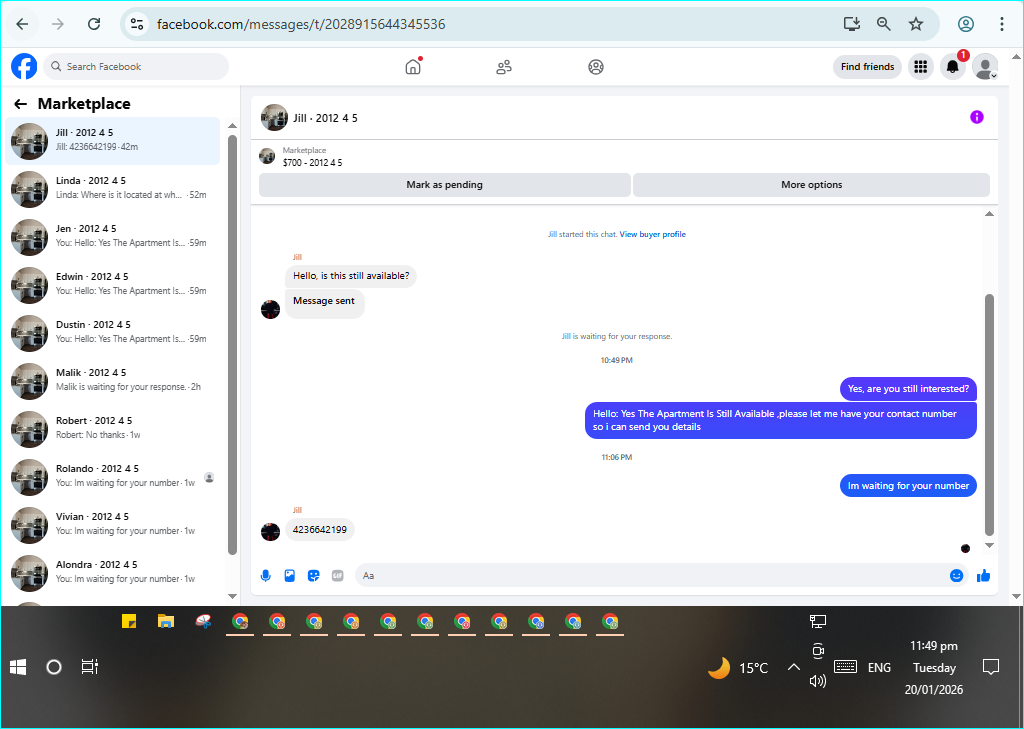View site information icon in address bar
The height and width of the screenshot is (729, 1024).
(136, 24)
